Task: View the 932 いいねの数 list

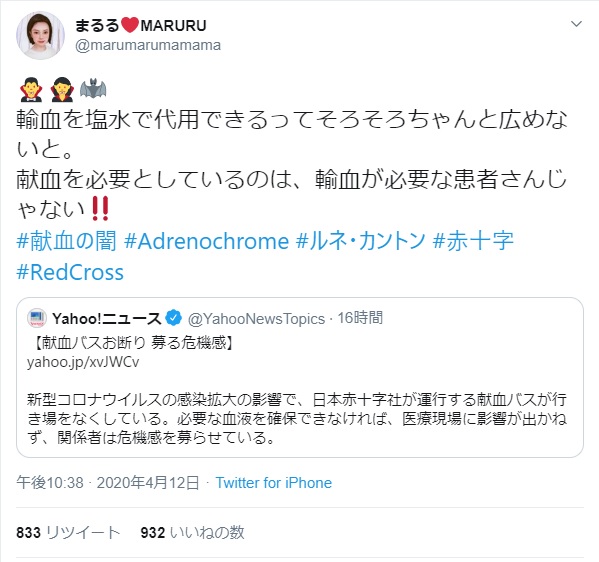Action: coord(192,532)
